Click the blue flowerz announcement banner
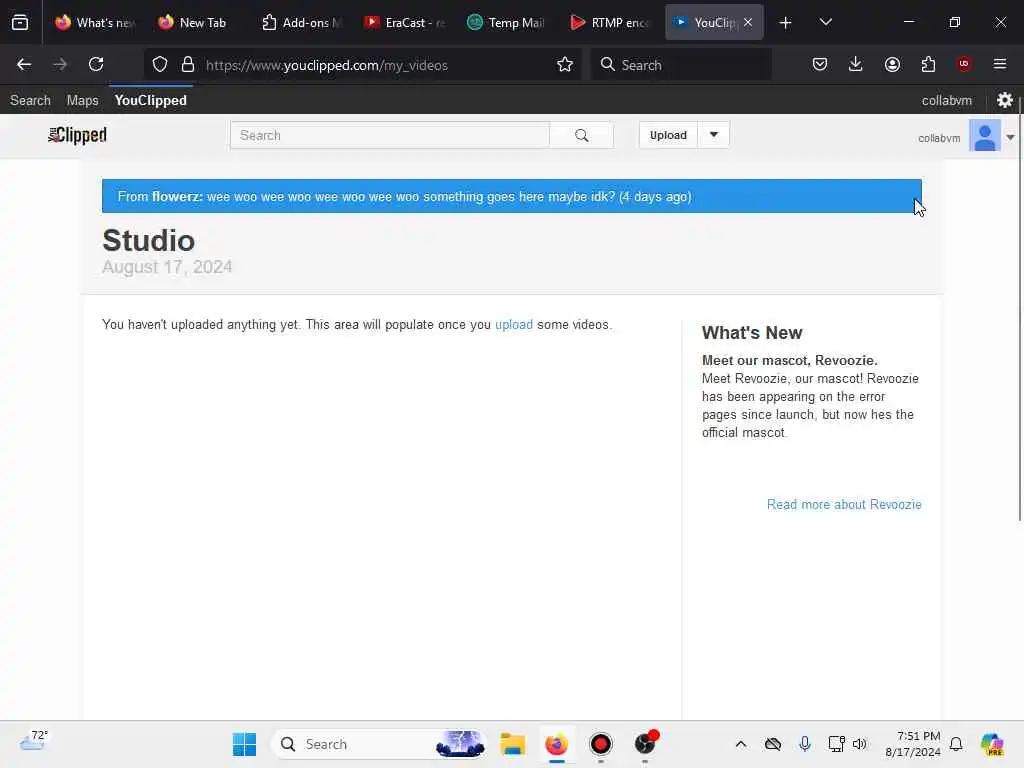The image size is (1024, 768). point(511,196)
